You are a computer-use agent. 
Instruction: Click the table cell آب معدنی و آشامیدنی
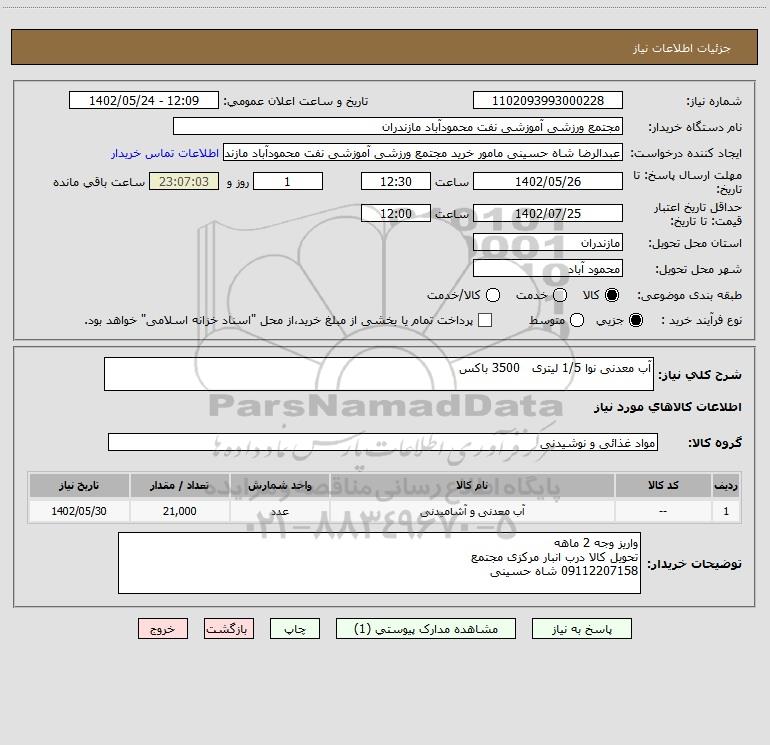(x=472, y=511)
